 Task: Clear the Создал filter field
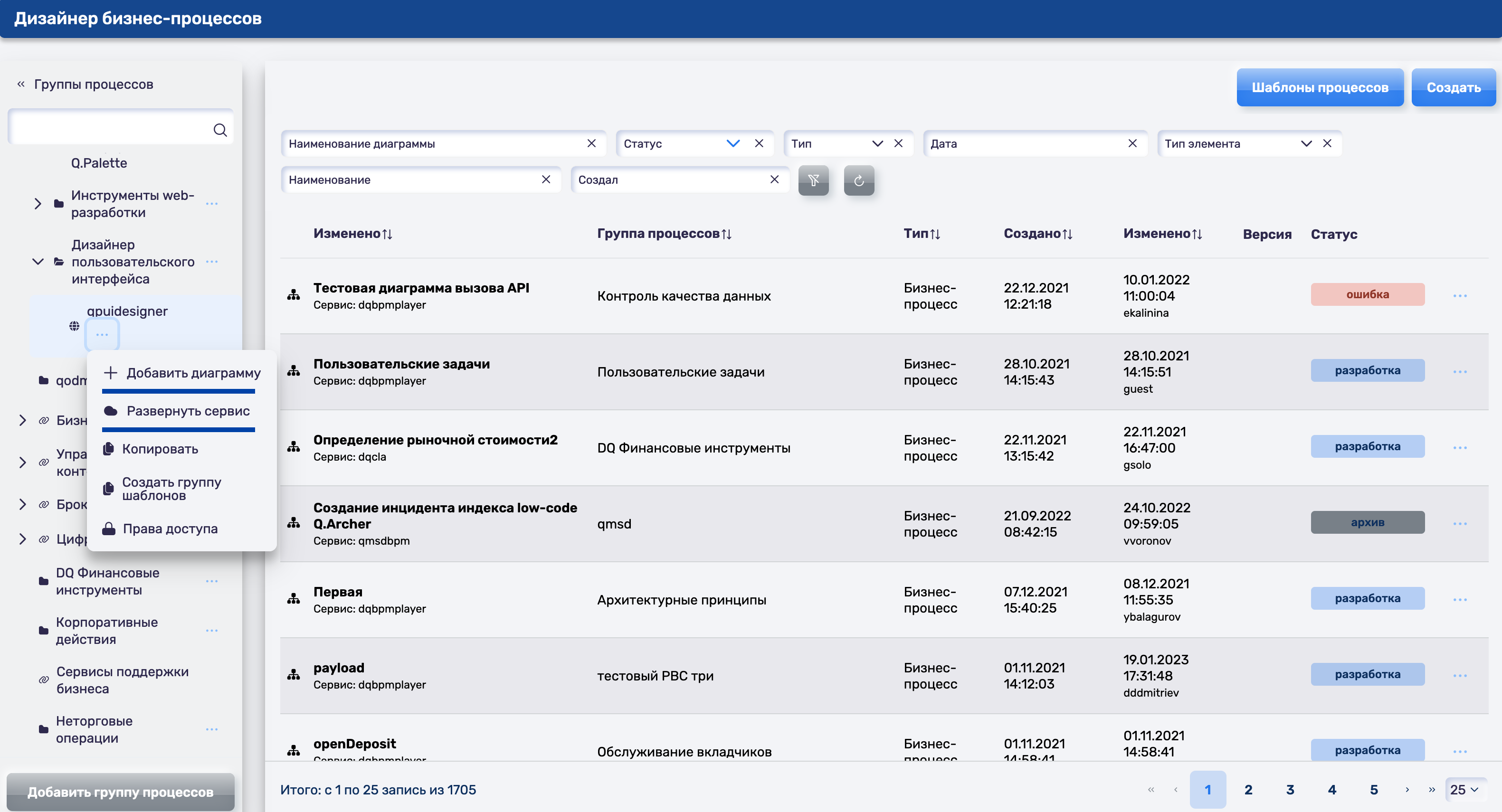click(774, 179)
